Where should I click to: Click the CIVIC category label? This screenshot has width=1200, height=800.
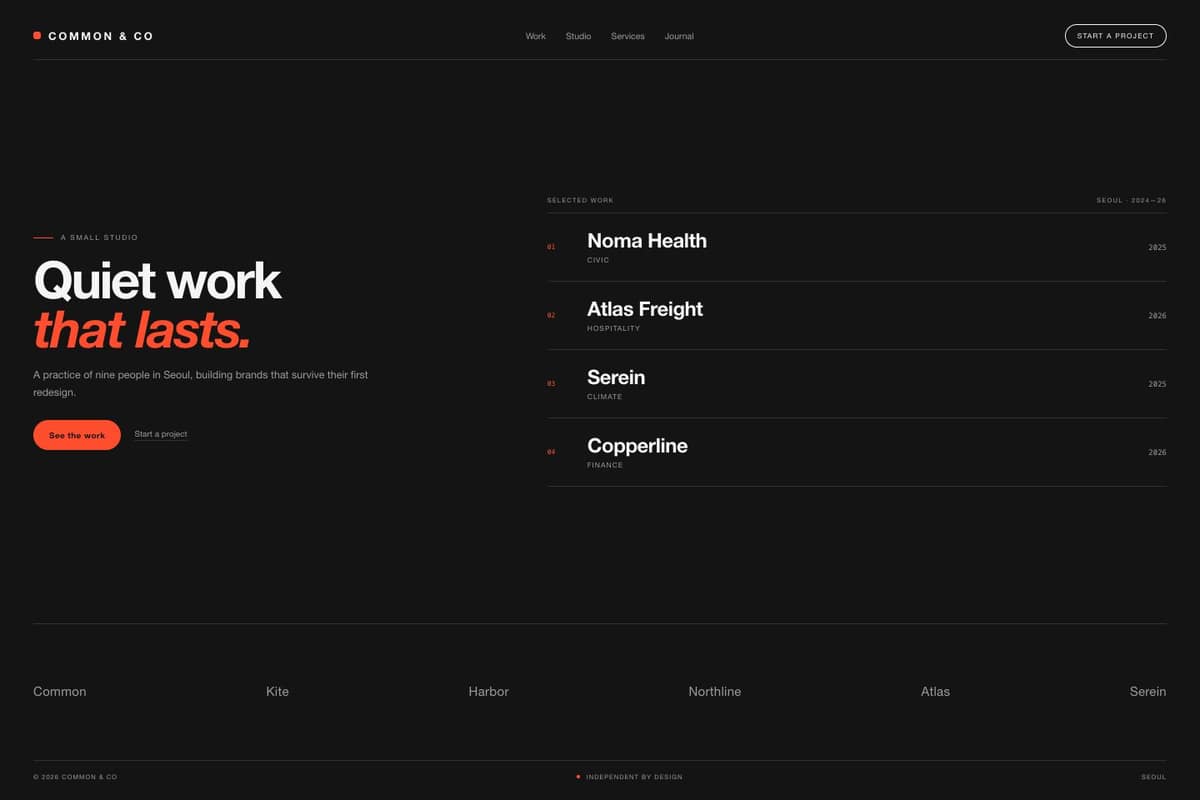pyautogui.click(x=598, y=260)
